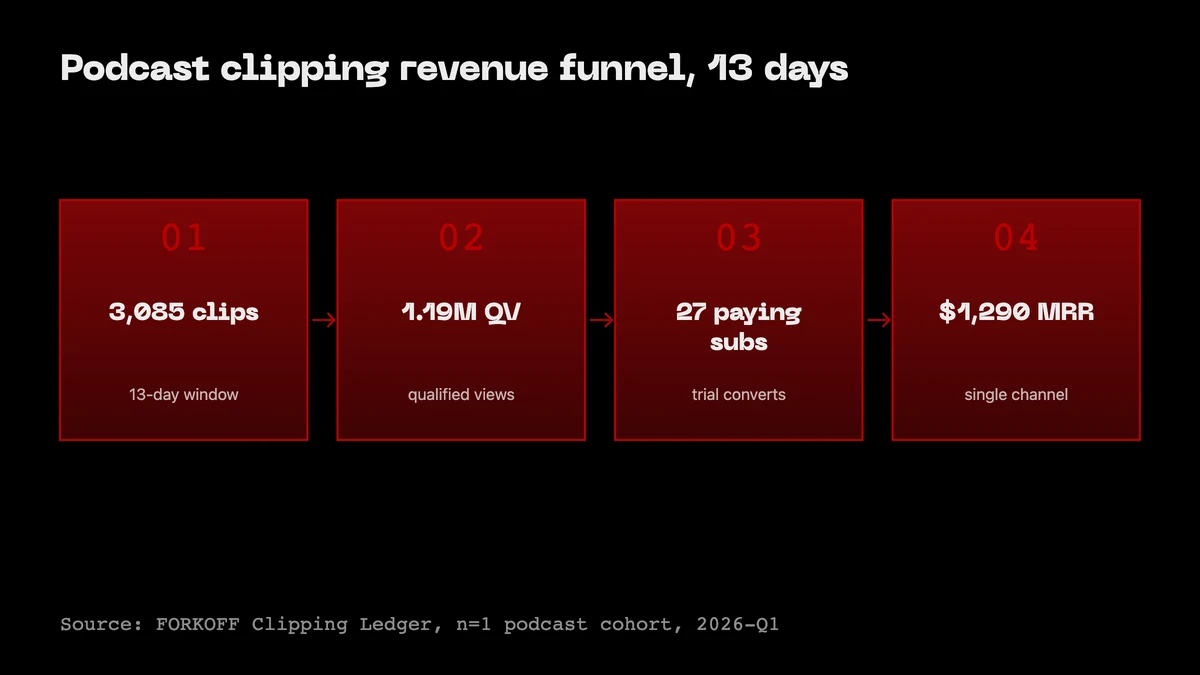
Task: Click the slide title 'Podcast clipping revenue funnel, 13 days'
Action: click(454, 69)
